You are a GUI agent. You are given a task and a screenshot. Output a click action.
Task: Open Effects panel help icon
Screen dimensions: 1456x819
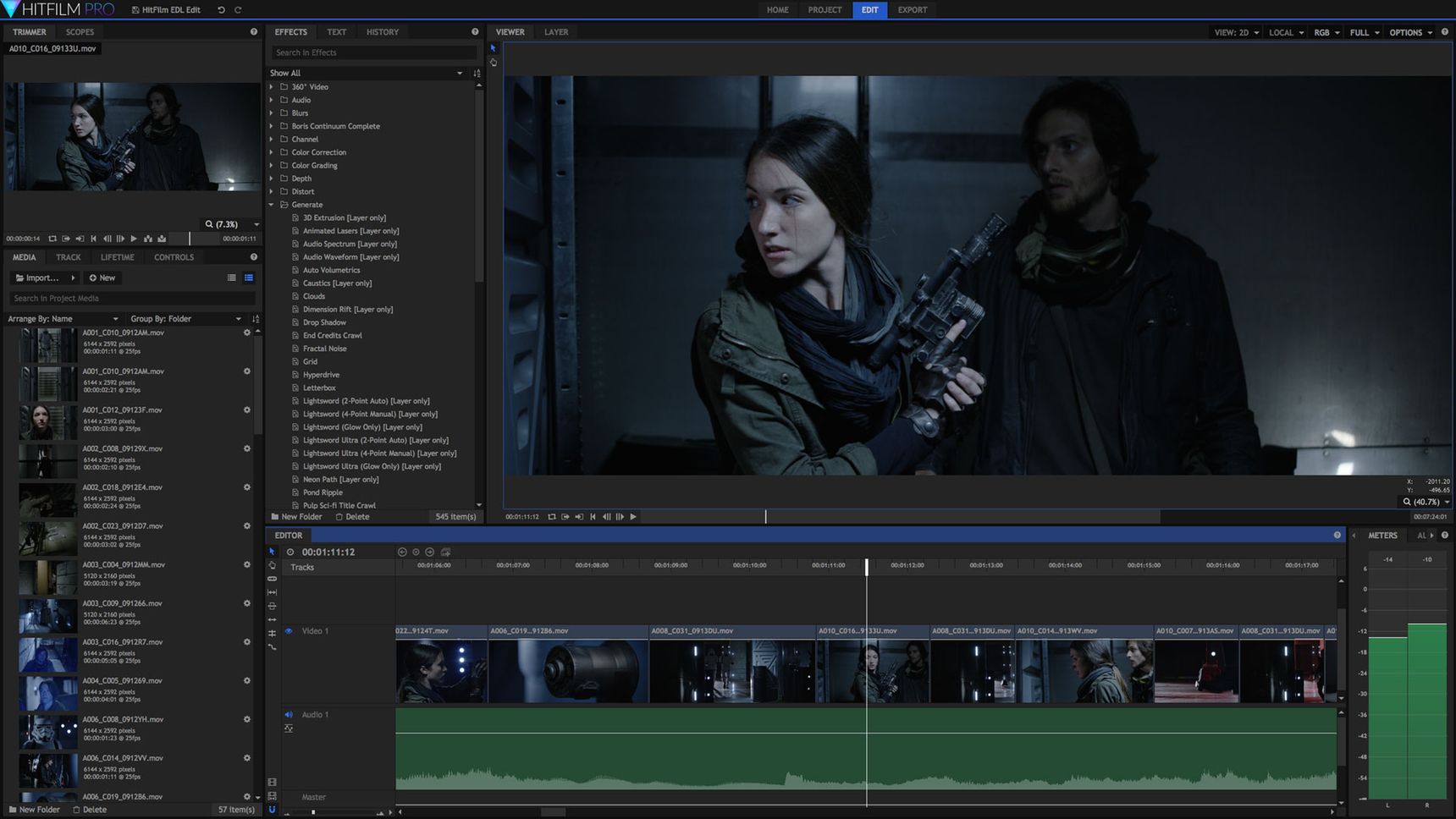tap(475, 32)
